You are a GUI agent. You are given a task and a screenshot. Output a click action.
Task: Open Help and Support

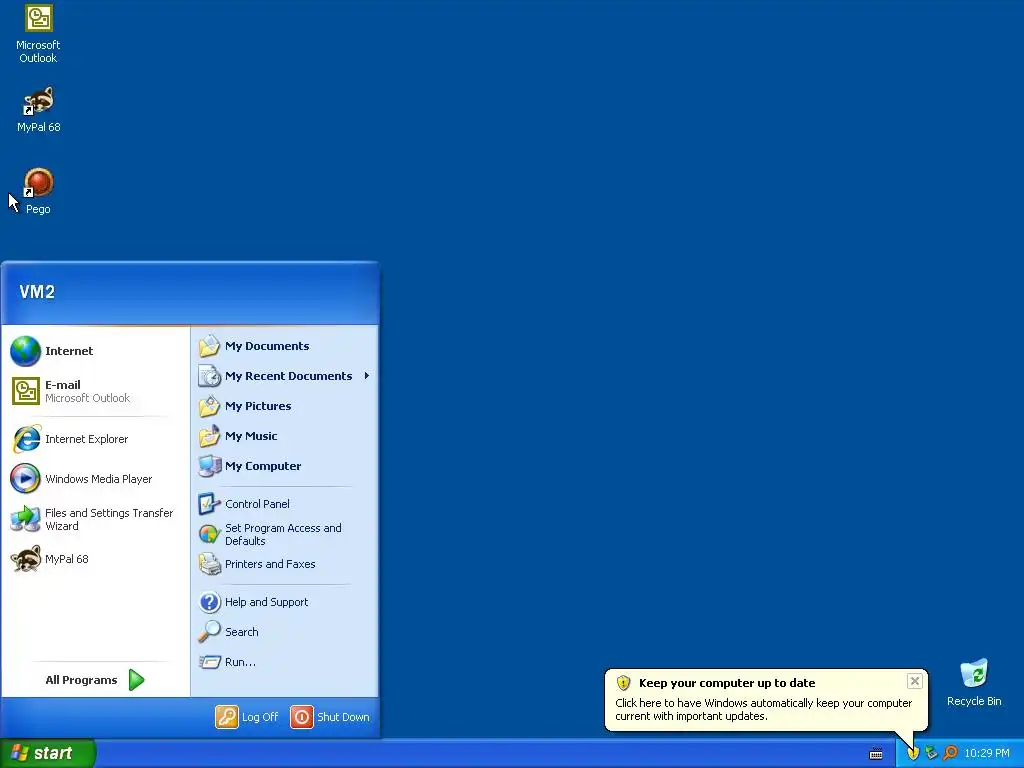(x=285, y=602)
